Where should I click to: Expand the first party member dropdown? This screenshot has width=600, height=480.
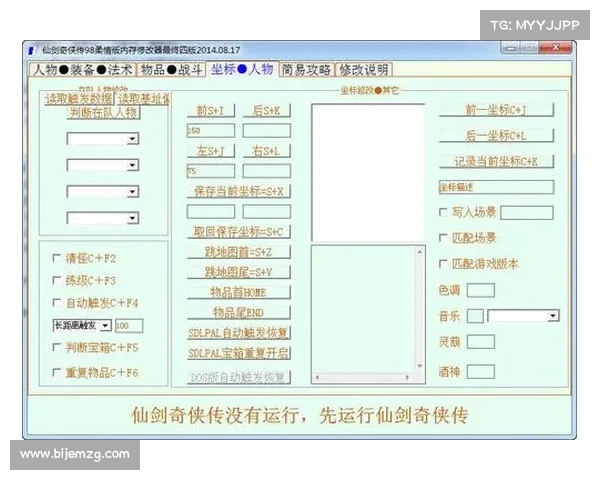[132, 139]
